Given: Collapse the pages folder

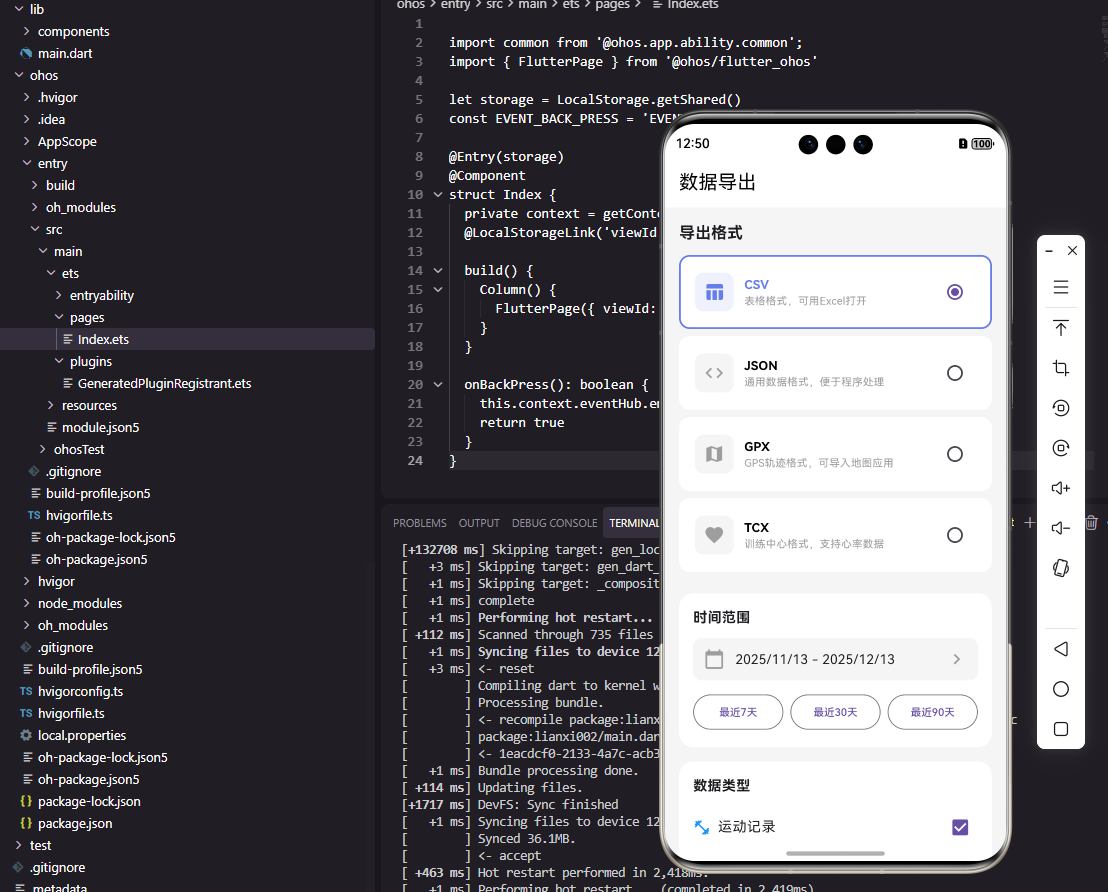Looking at the screenshot, I should pos(59,317).
